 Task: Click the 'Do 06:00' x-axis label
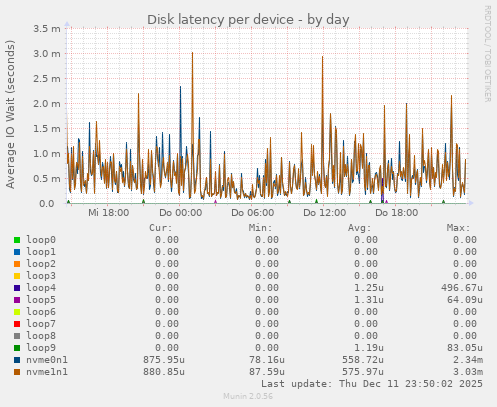point(253,213)
